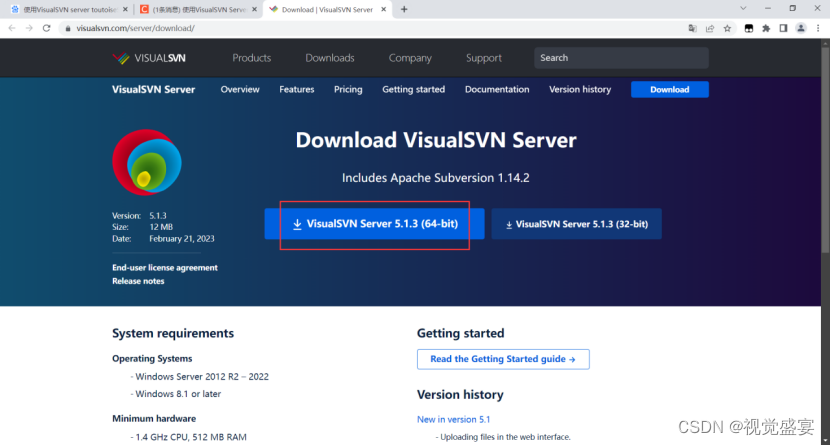Open the Support menu
Image resolution: width=830 pixels, height=445 pixels.
point(484,58)
